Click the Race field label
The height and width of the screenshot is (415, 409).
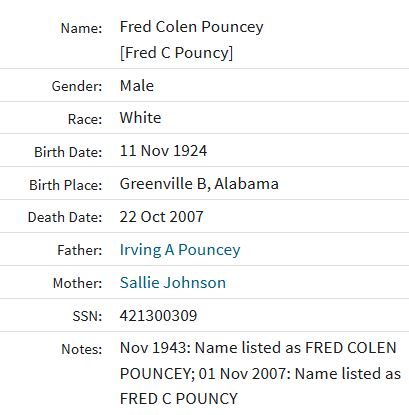tap(85, 119)
